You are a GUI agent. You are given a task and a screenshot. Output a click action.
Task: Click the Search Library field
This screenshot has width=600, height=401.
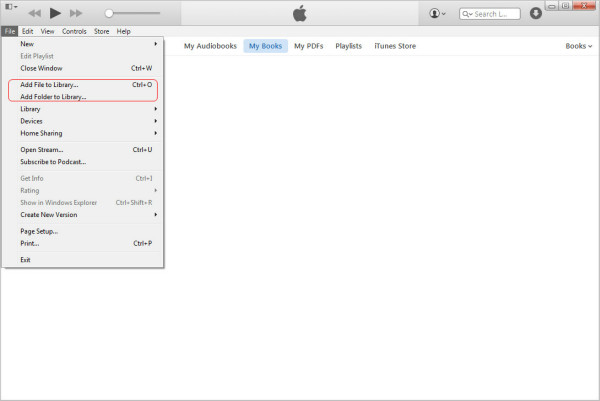pyautogui.click(x=489, y=14)
